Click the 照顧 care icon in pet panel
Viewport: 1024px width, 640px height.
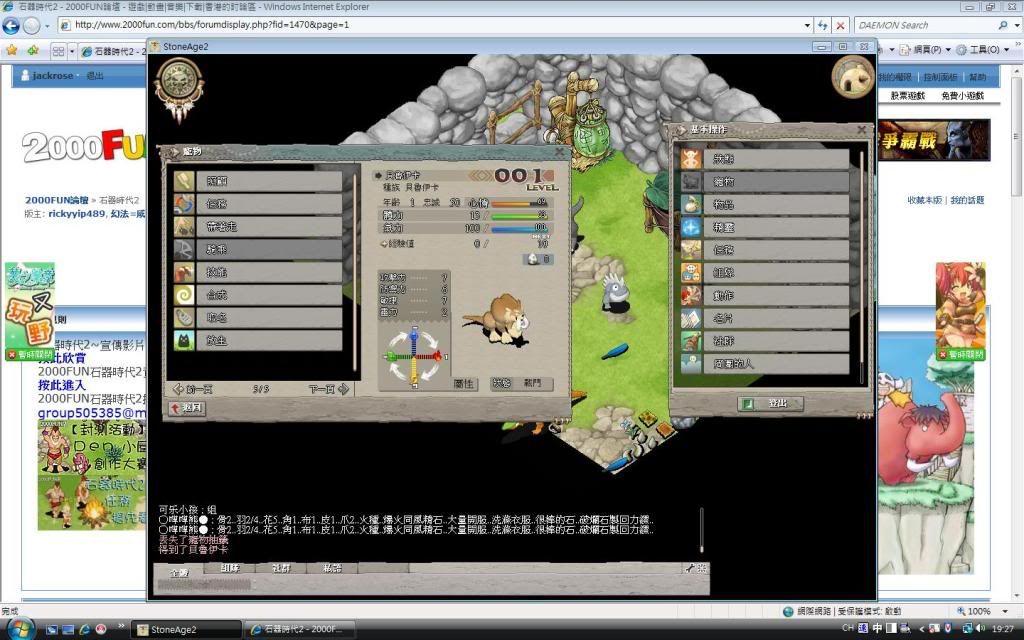(x=186, y=181)
